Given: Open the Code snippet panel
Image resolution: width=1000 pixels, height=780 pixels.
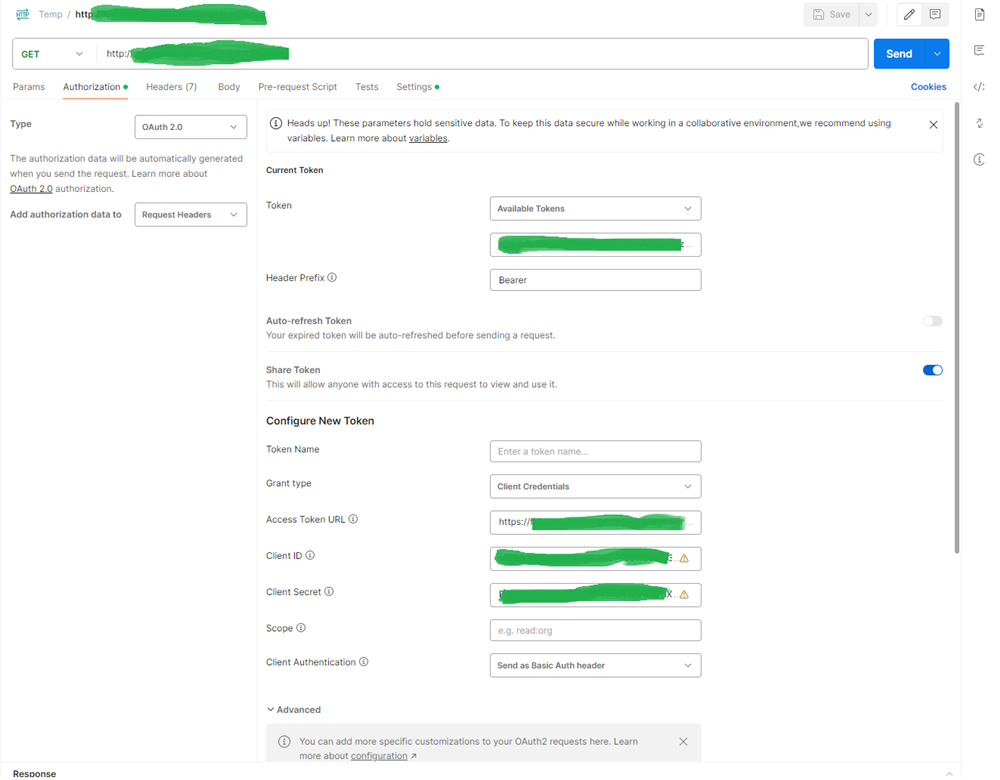Looking at the screenshot, I should (x=980, y=86).
